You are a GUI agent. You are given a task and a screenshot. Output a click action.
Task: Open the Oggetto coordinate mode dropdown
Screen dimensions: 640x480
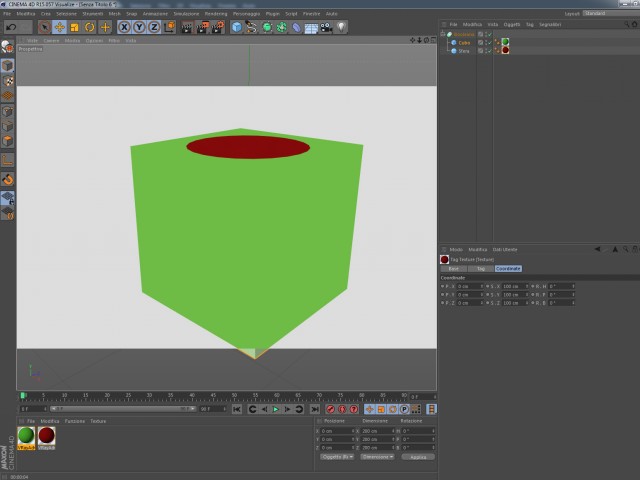click(337, 457)
